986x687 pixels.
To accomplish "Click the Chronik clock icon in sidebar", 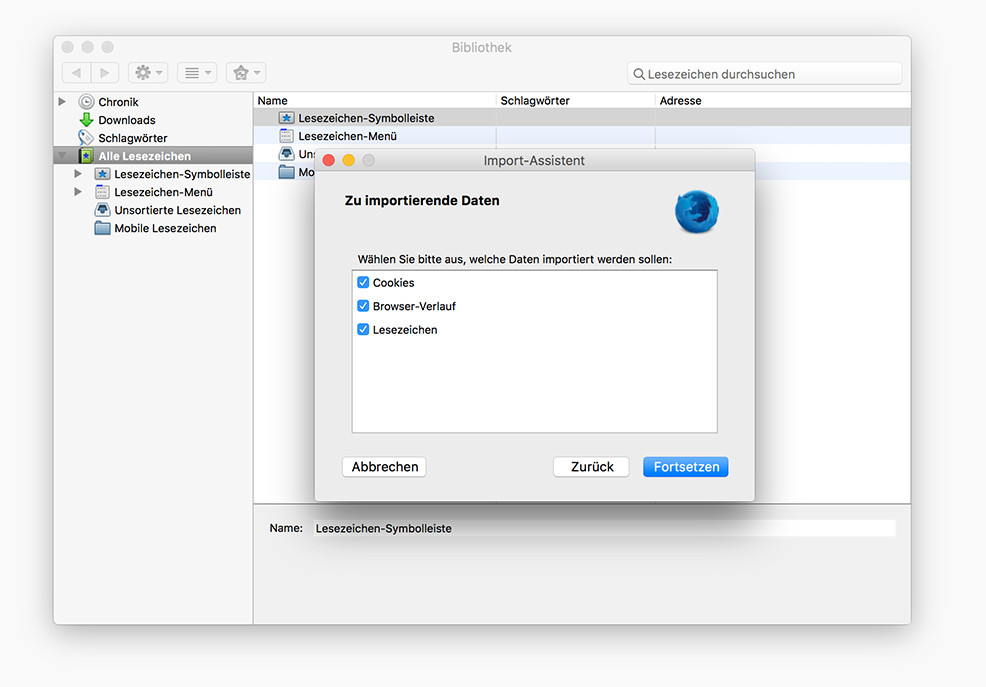I will (87, 102).
